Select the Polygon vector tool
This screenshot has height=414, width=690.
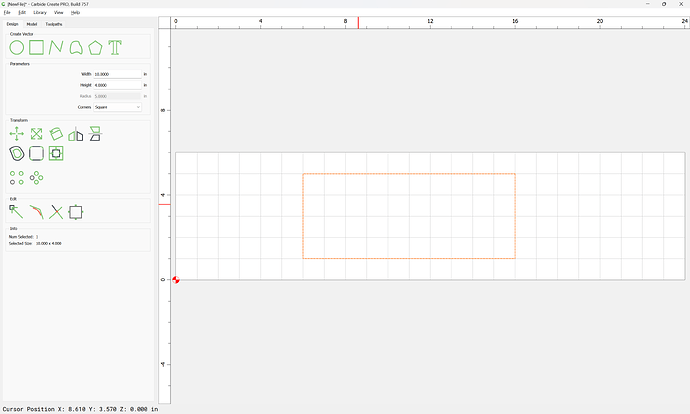(x=95, y=47)
